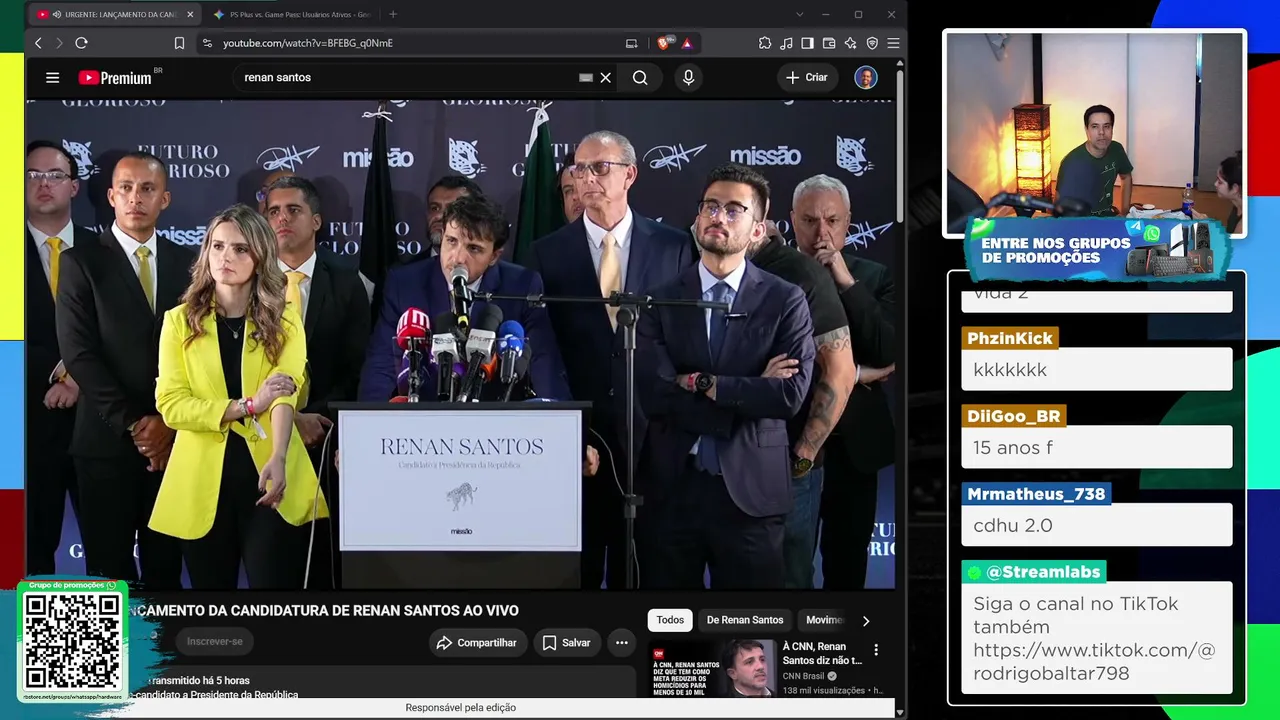
Task: Select the De Renan Santos filter chip
Action: point(745,620)
